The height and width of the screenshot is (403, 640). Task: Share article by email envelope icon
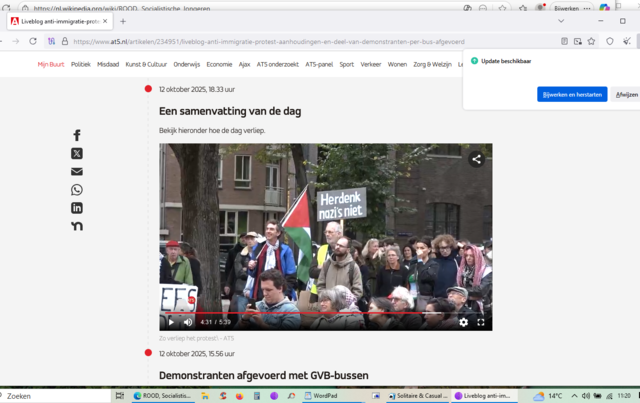pyautogui.click(x=77, y=172)
